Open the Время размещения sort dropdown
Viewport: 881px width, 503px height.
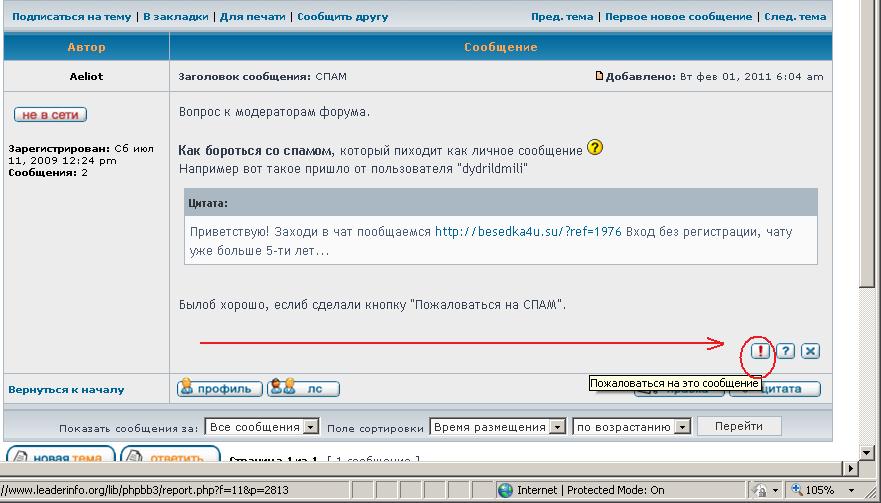click(x=497, y=427)
